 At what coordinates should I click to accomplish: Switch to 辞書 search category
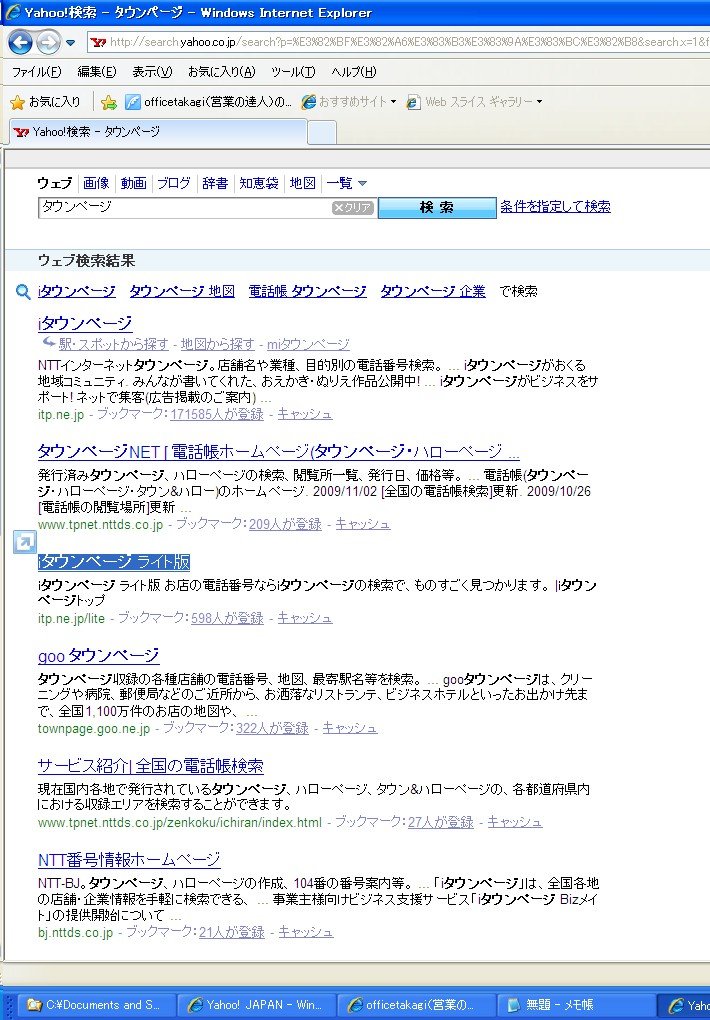[x=215, y=183]
